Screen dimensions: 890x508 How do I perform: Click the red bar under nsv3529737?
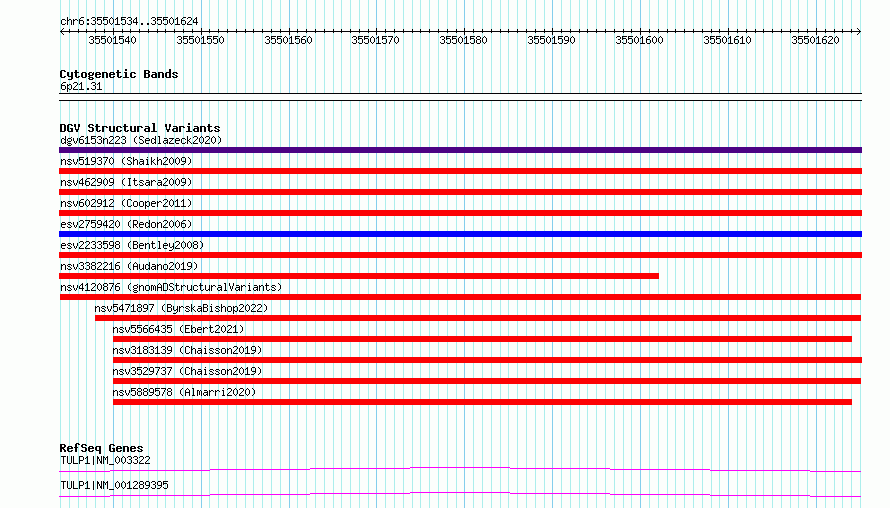487,381
